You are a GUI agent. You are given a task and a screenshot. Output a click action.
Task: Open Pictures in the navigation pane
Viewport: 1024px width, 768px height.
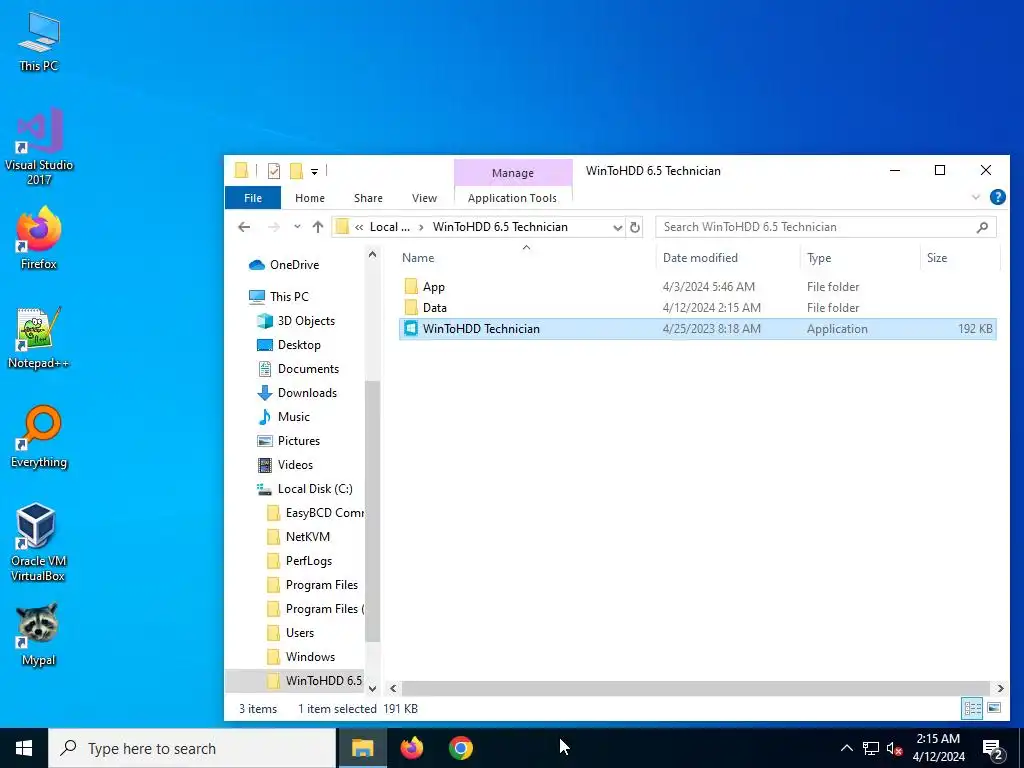tap(298, 441)
